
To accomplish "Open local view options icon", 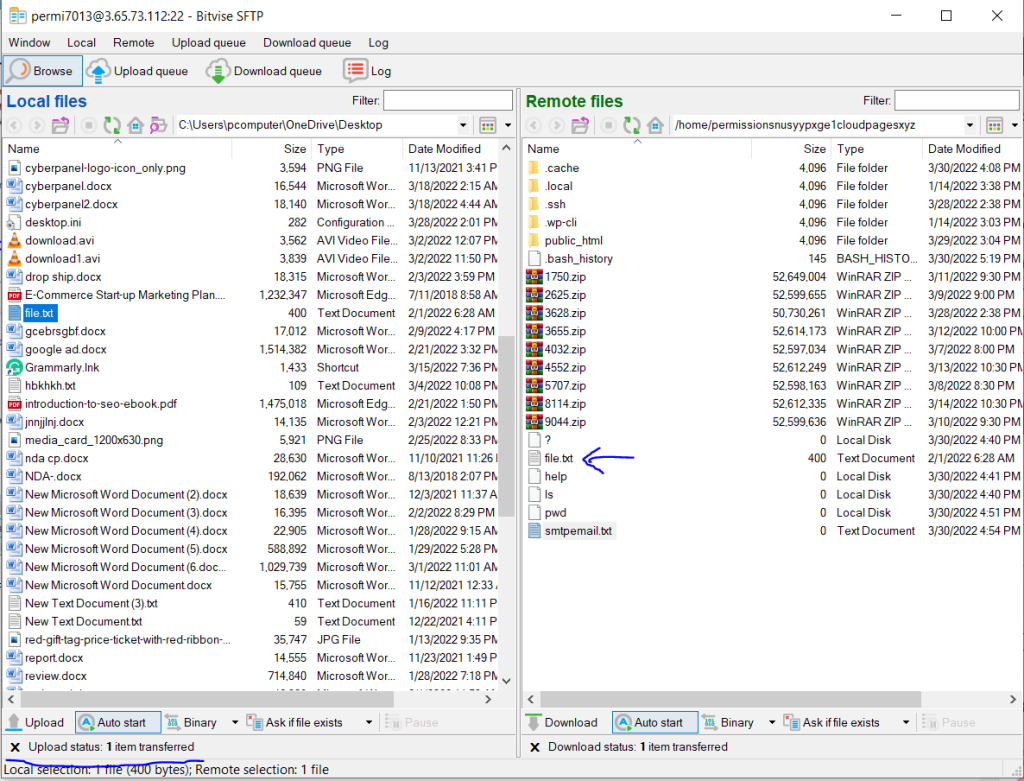I will click(488, 125).
